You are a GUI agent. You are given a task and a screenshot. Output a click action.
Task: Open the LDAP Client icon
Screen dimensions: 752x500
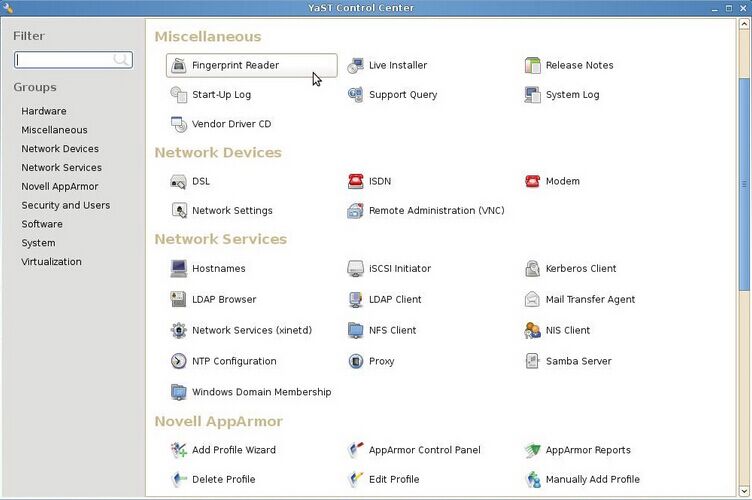(355, 299)
